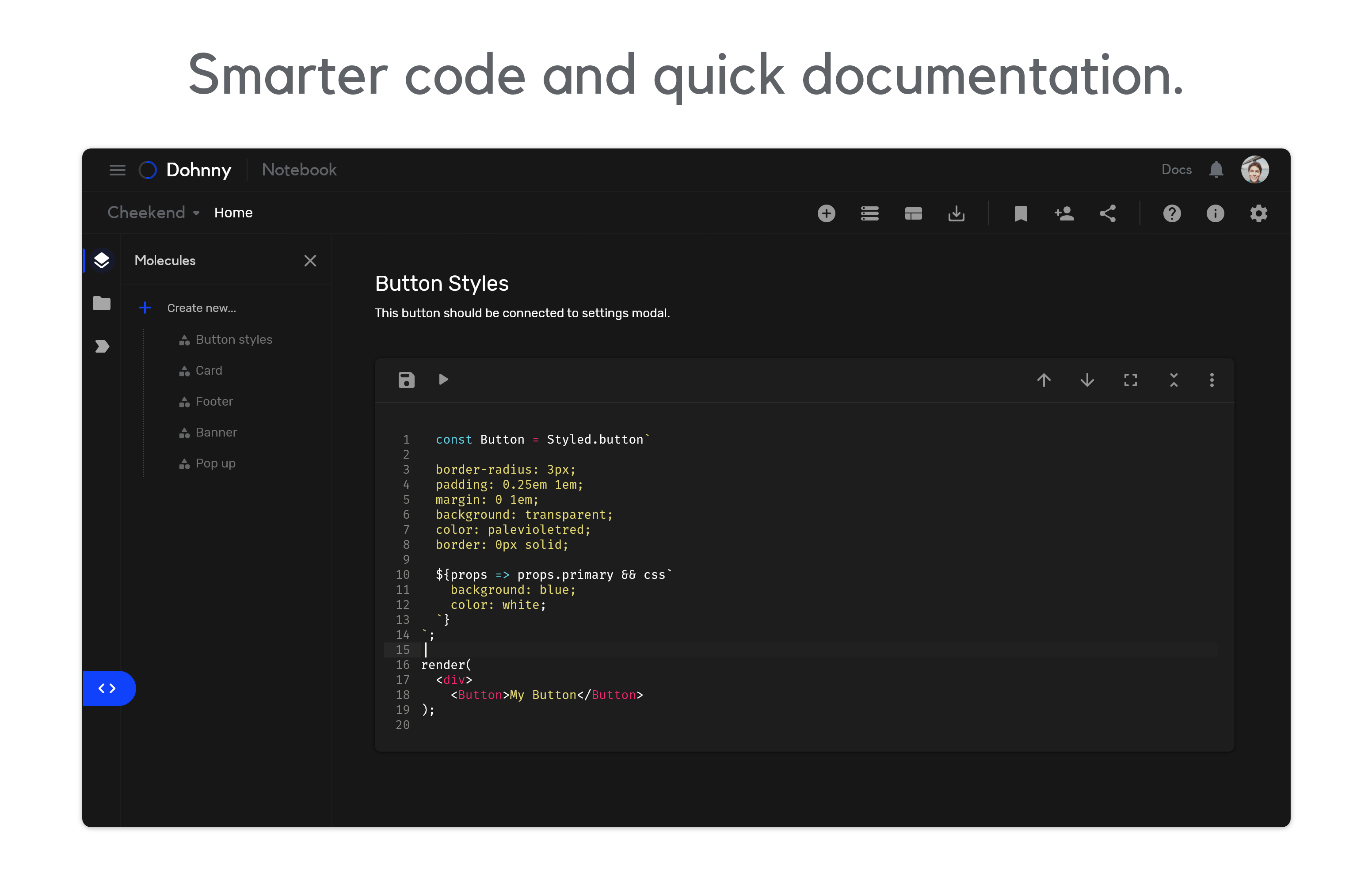The height and width of the screenshot is (874, 1372).
Task: Toggle the code view sidebar button
Action: click(108, 688)
